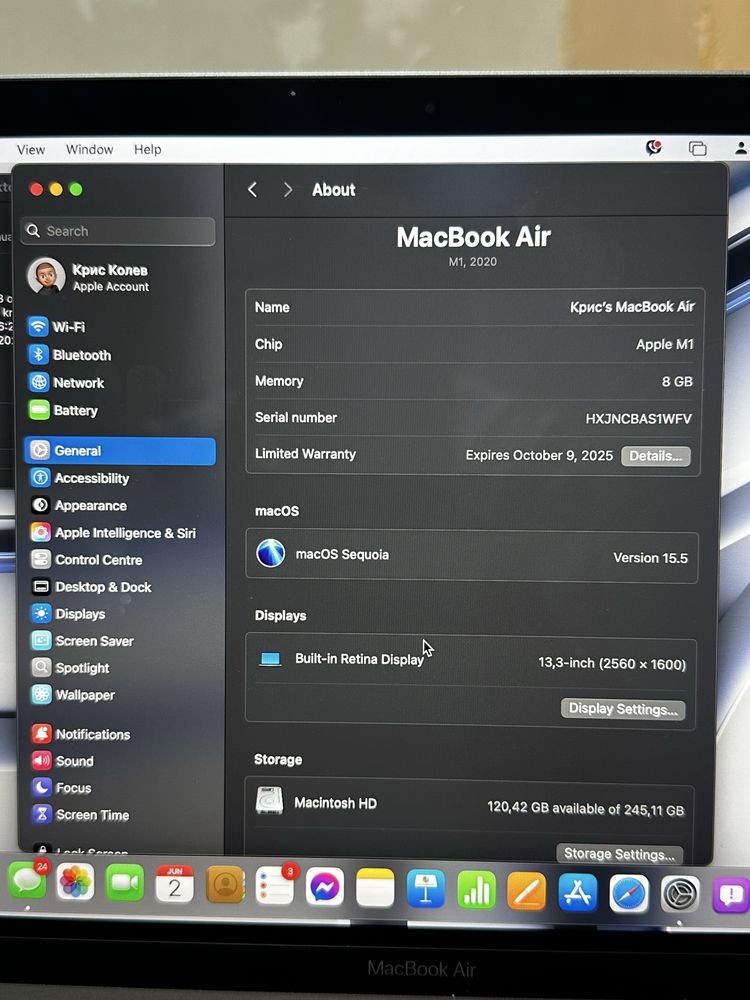Viewport: 750px width, 1000px height.
Task: Click Display Settings button
Action: (x=623, y=709)
